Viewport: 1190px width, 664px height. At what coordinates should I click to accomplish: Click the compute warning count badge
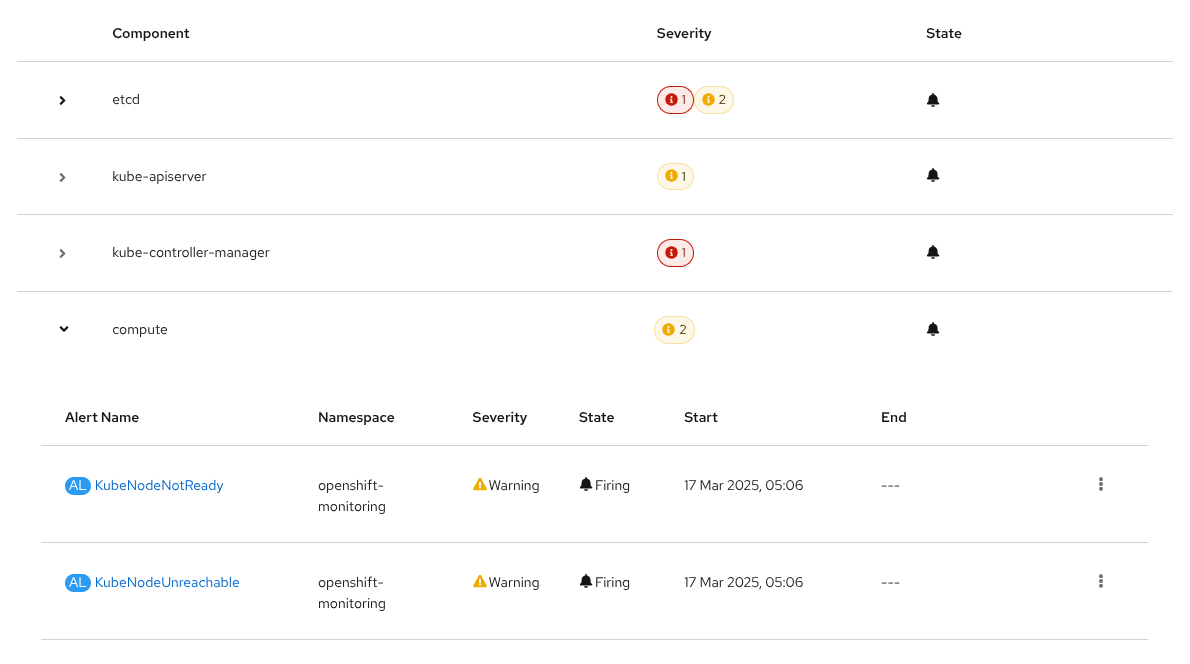point(674,330)
